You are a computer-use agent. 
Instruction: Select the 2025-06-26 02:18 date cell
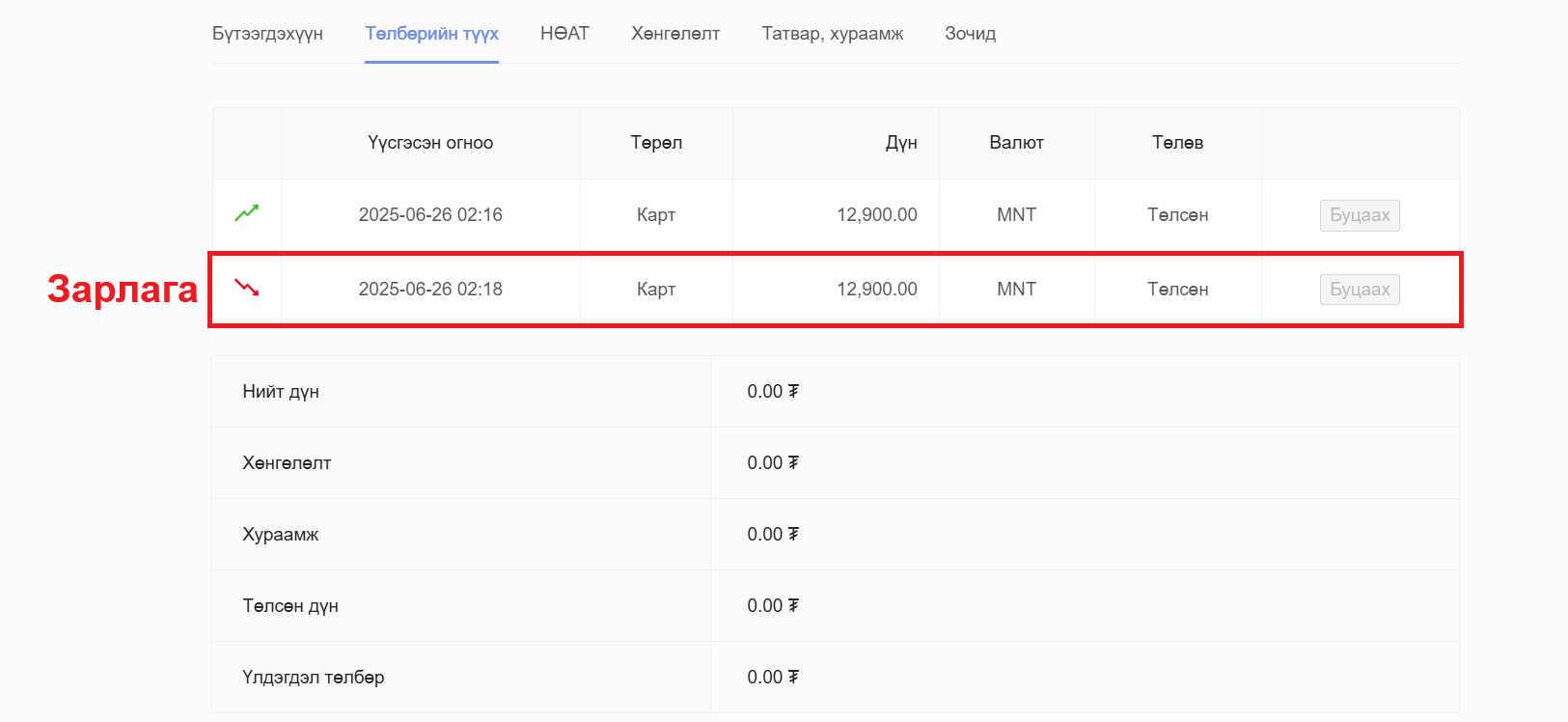pyautogui.click(x=430, y=290)
